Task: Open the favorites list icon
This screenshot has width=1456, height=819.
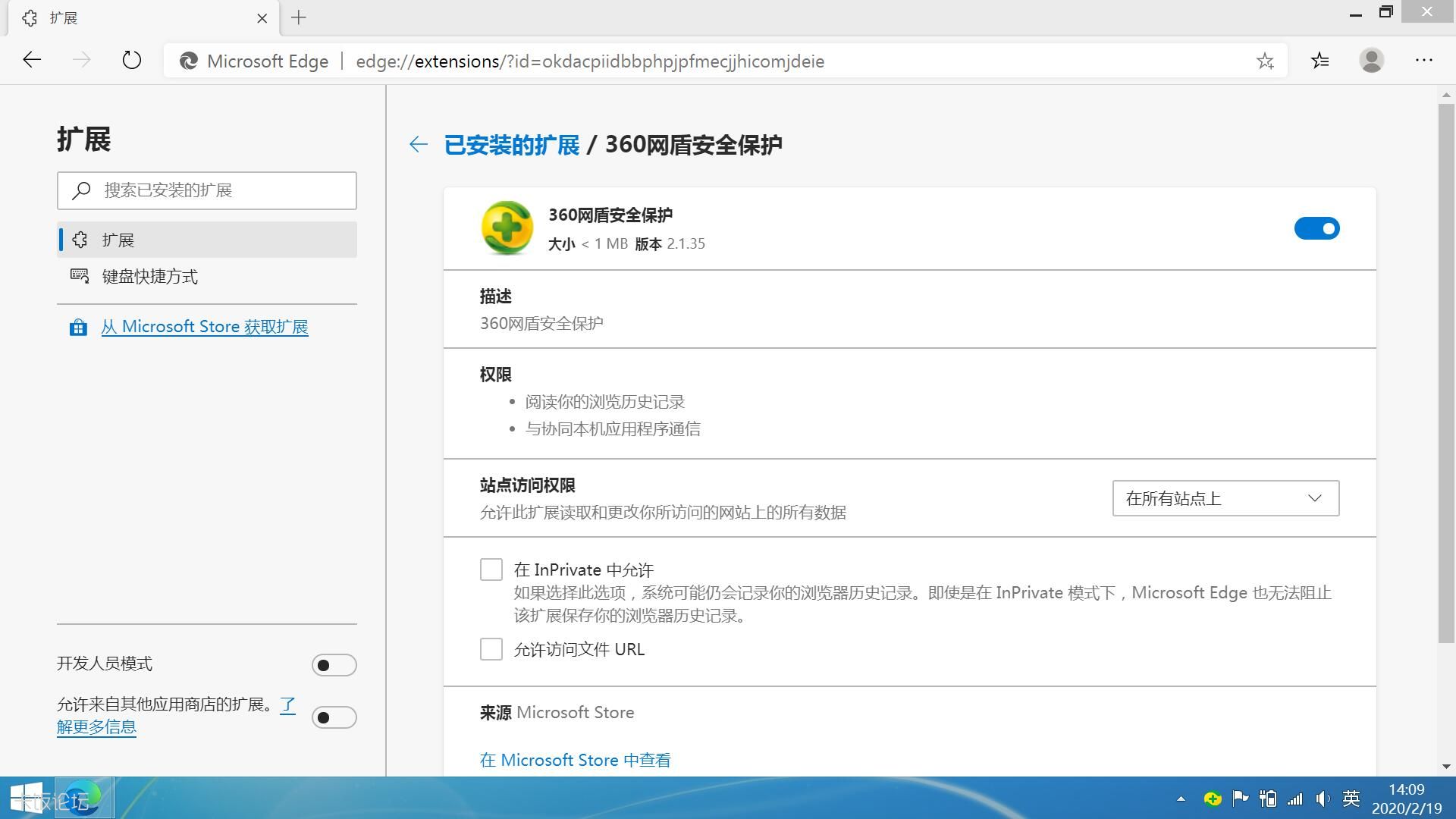Action: [1319, 61]
